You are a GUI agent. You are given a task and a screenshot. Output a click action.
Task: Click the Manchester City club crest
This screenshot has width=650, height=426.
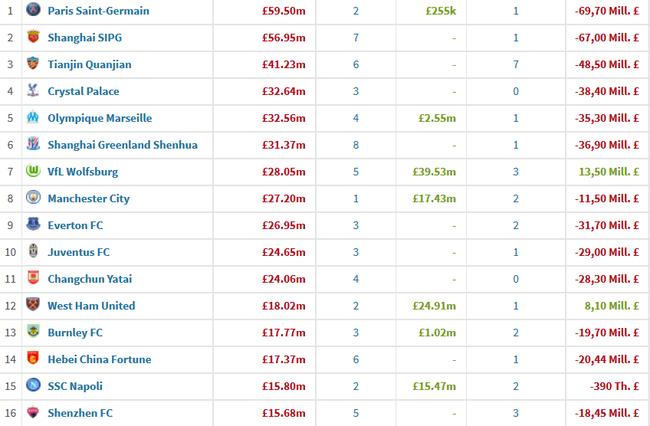(31, 198)
